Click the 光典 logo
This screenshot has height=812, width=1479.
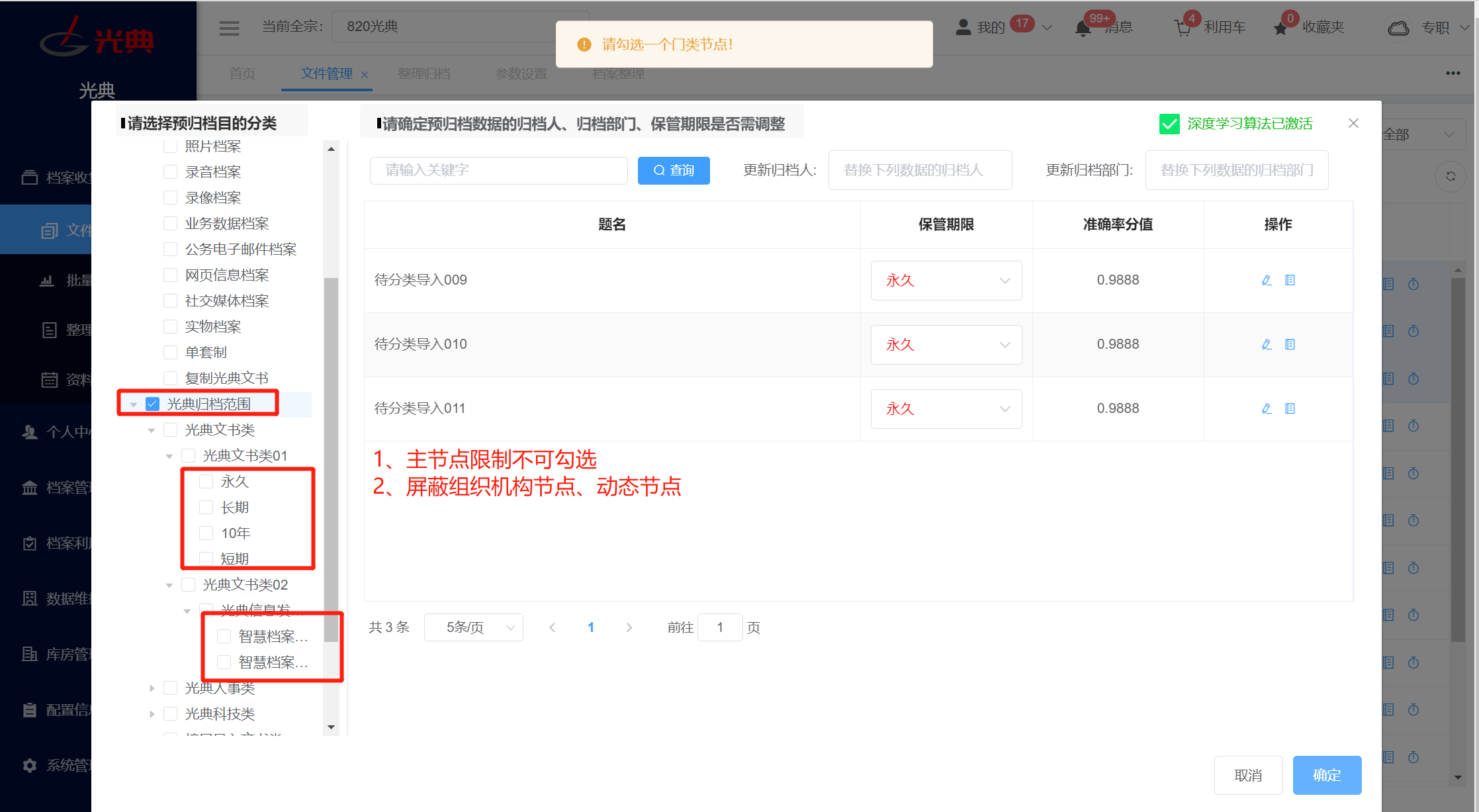97,38
